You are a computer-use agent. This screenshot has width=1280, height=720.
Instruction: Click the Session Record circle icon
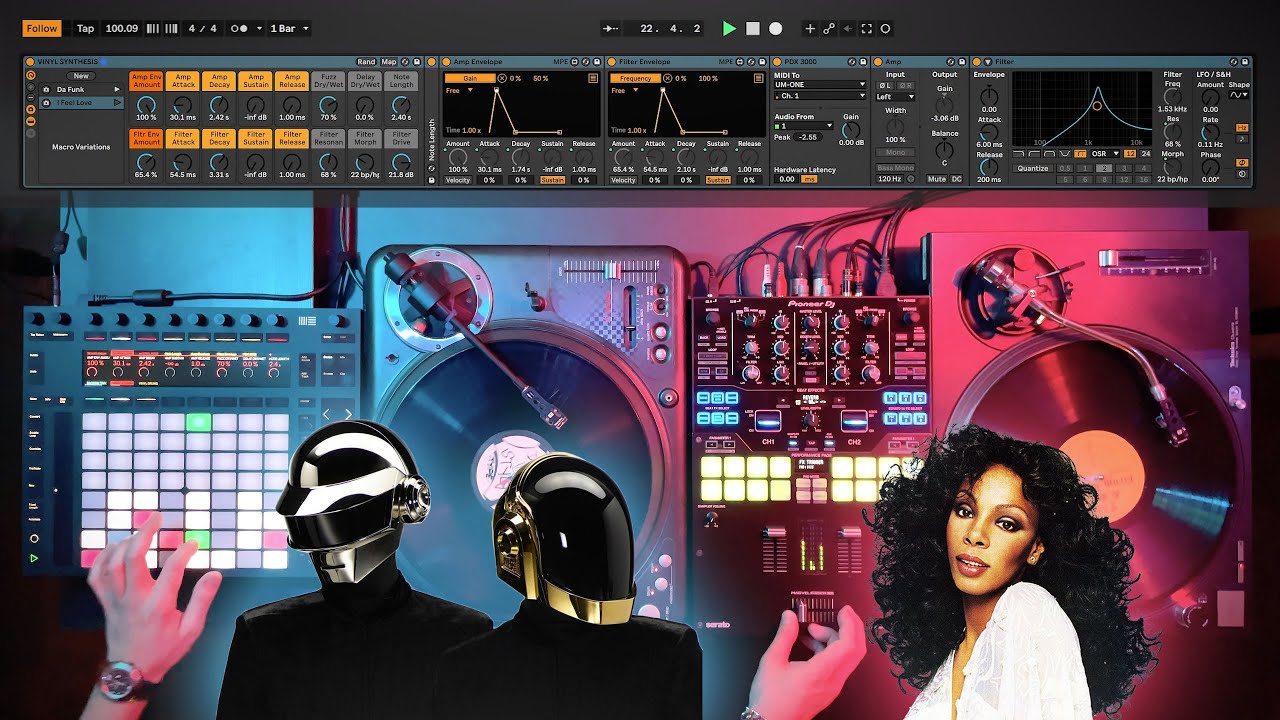(x=885, y=29)
